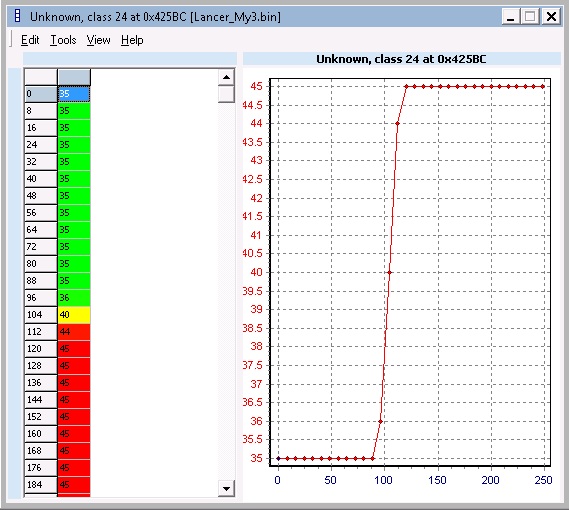
Task: Click the window system icon in title bar
Action: pos(17,16)
